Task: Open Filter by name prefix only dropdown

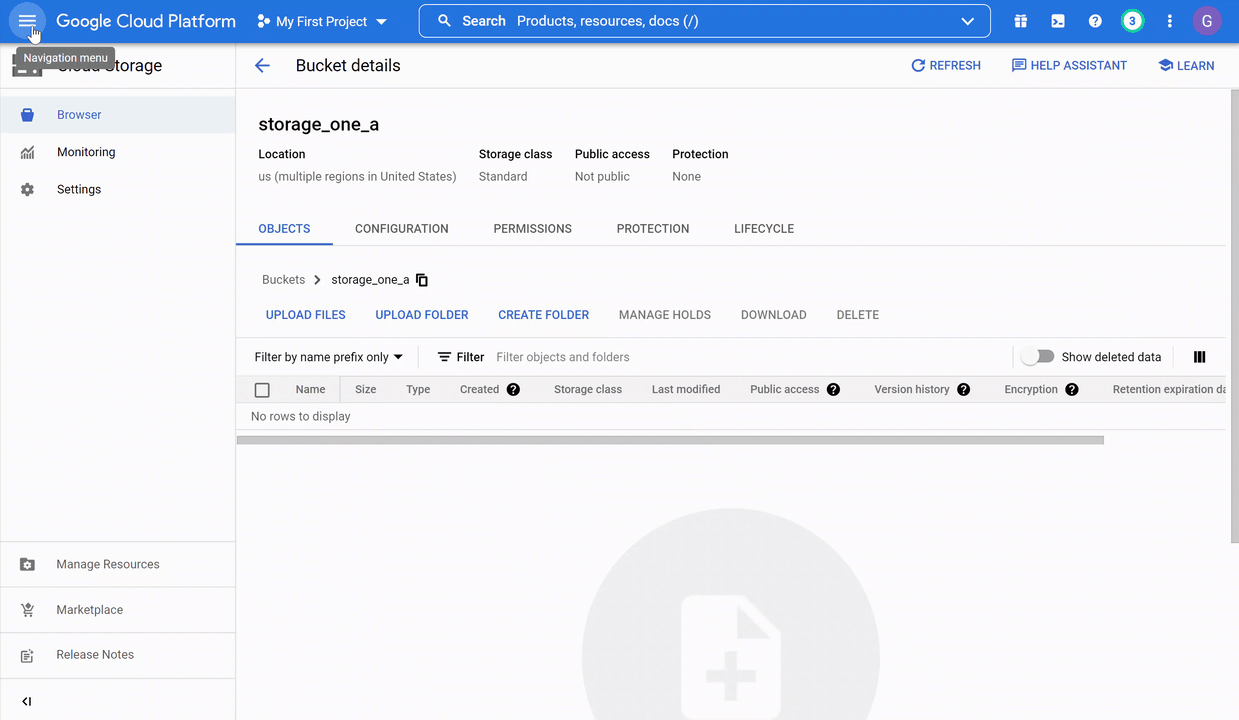Action: [x=329, y=357]
